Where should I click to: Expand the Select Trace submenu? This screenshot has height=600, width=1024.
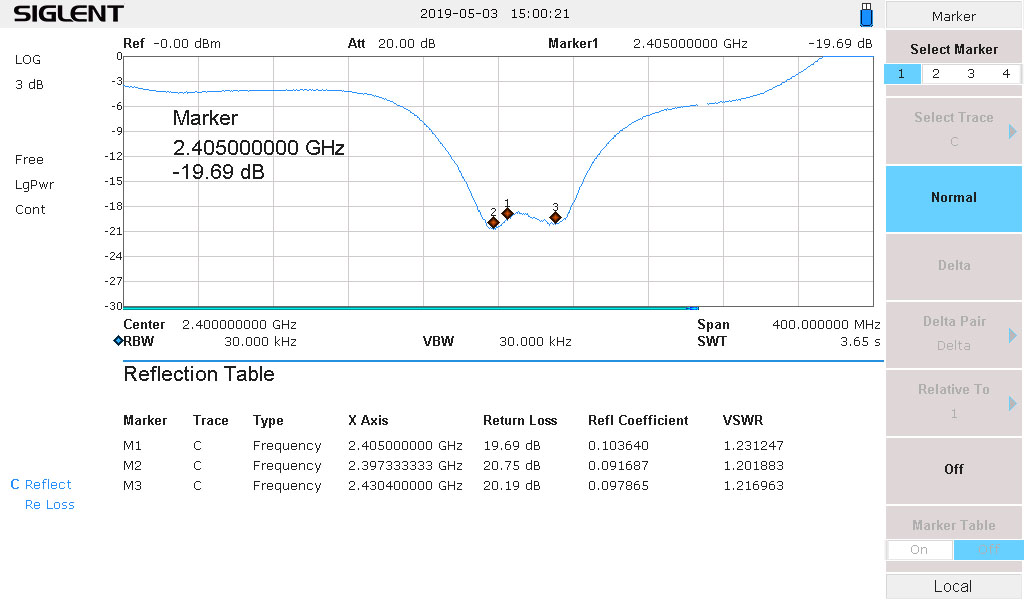pos(953,130)
